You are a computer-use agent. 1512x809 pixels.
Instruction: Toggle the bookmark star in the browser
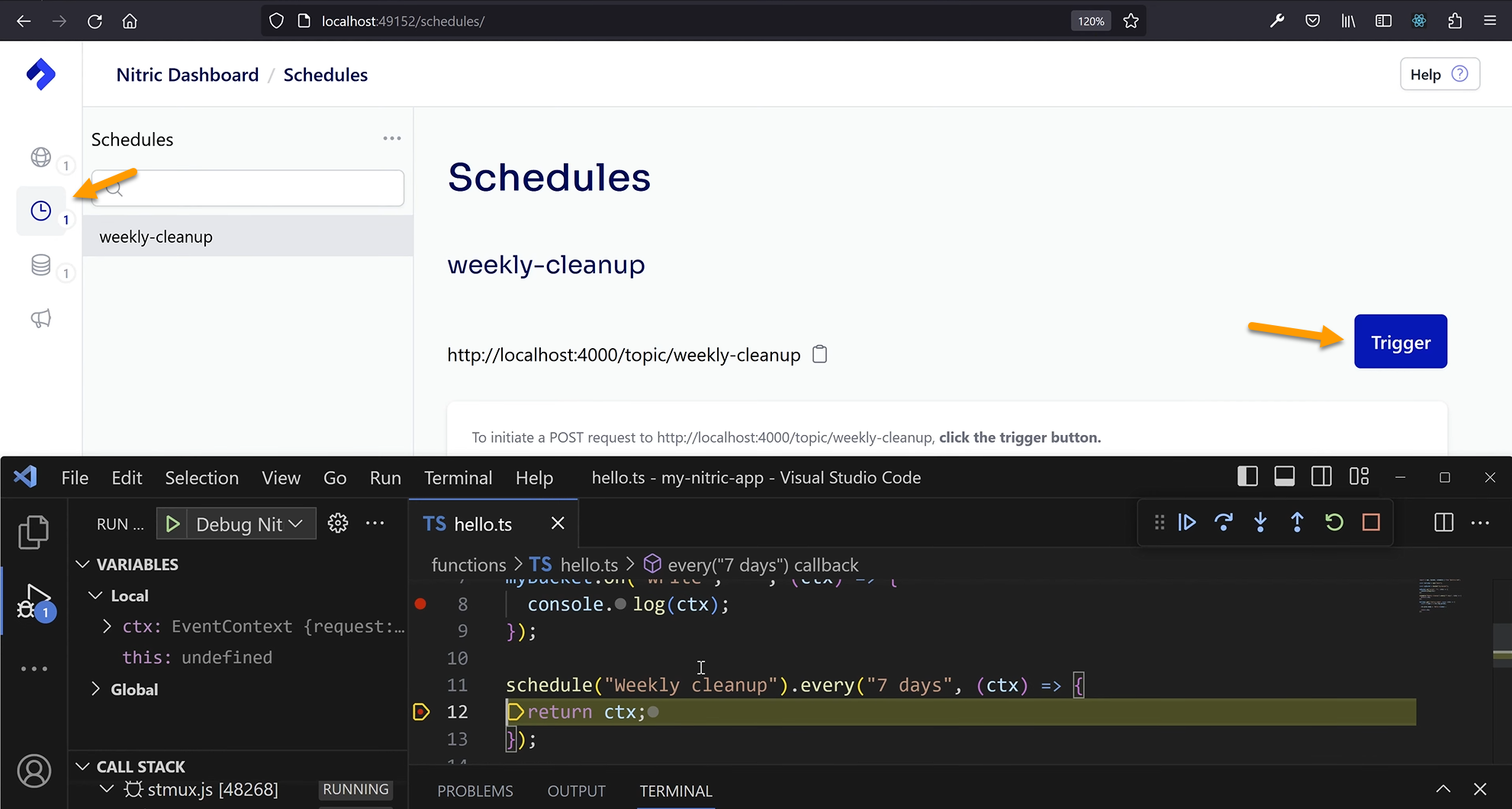pos(1131,21)
